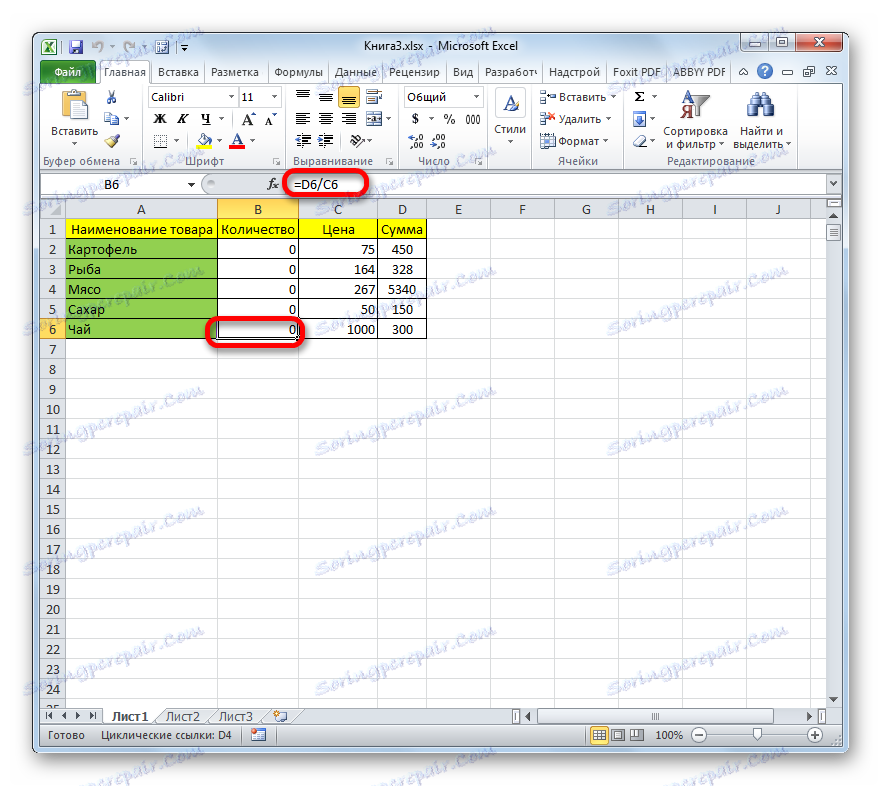Toggle Bold (Ж) formatting

[x=160, y=119]
